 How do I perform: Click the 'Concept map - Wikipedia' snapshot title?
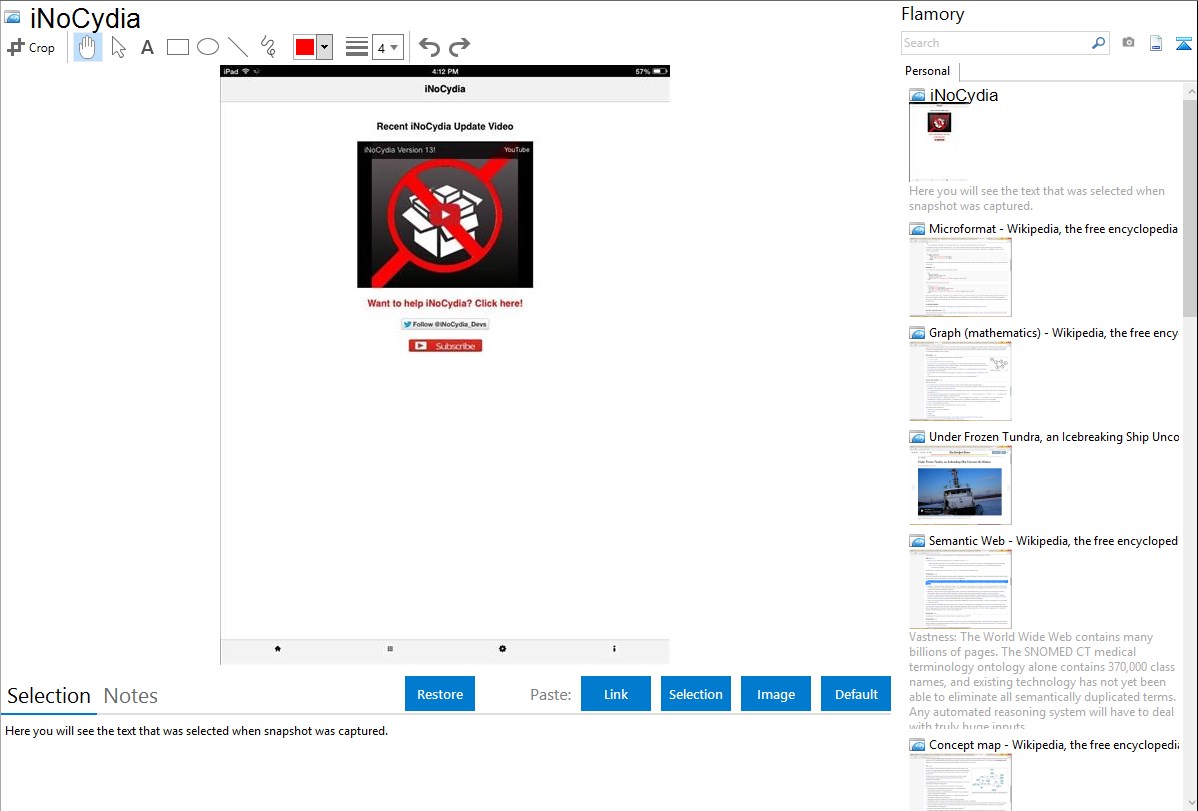(1053, 744)
